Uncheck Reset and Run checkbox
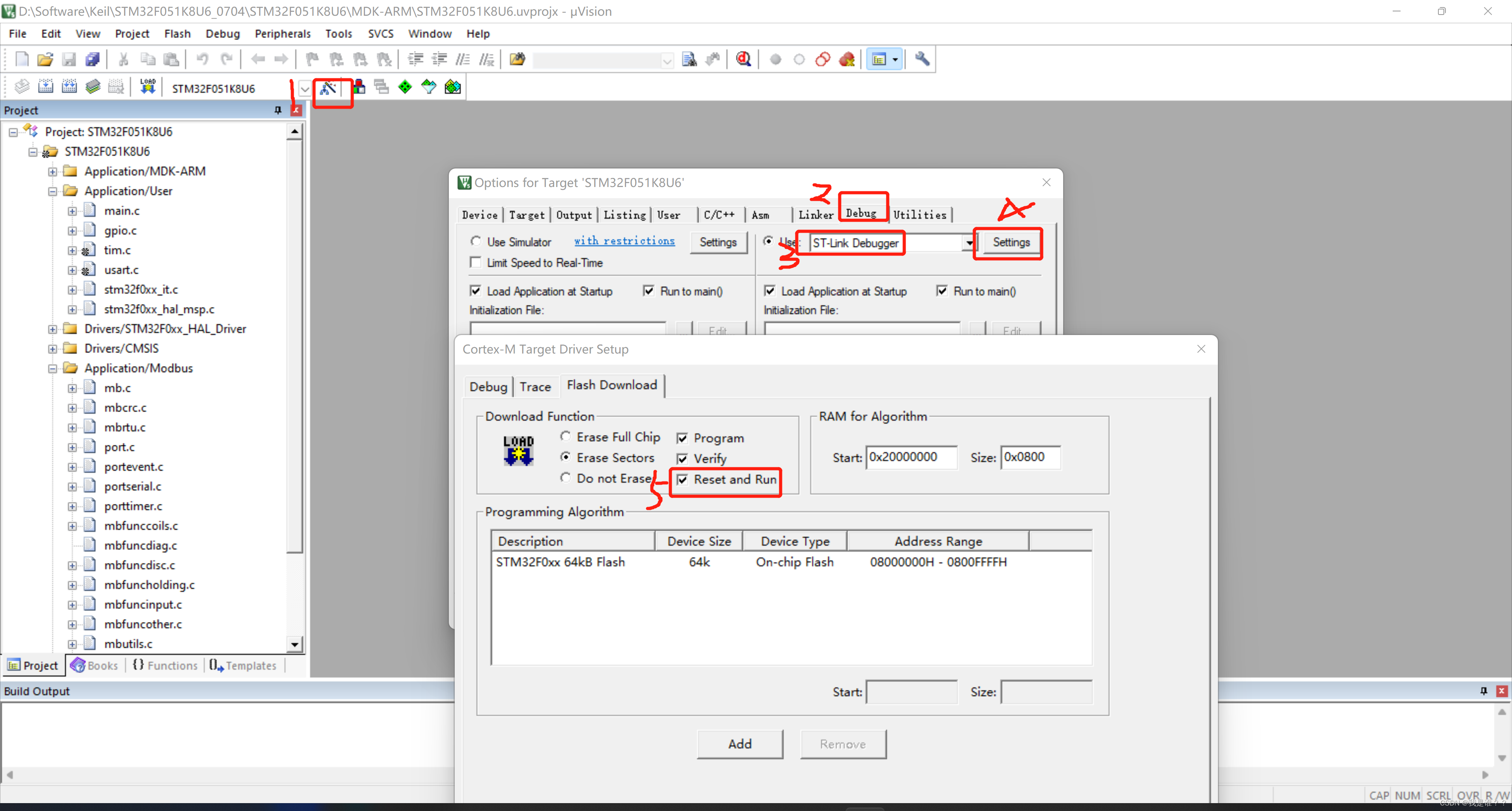 click(682, 480)
